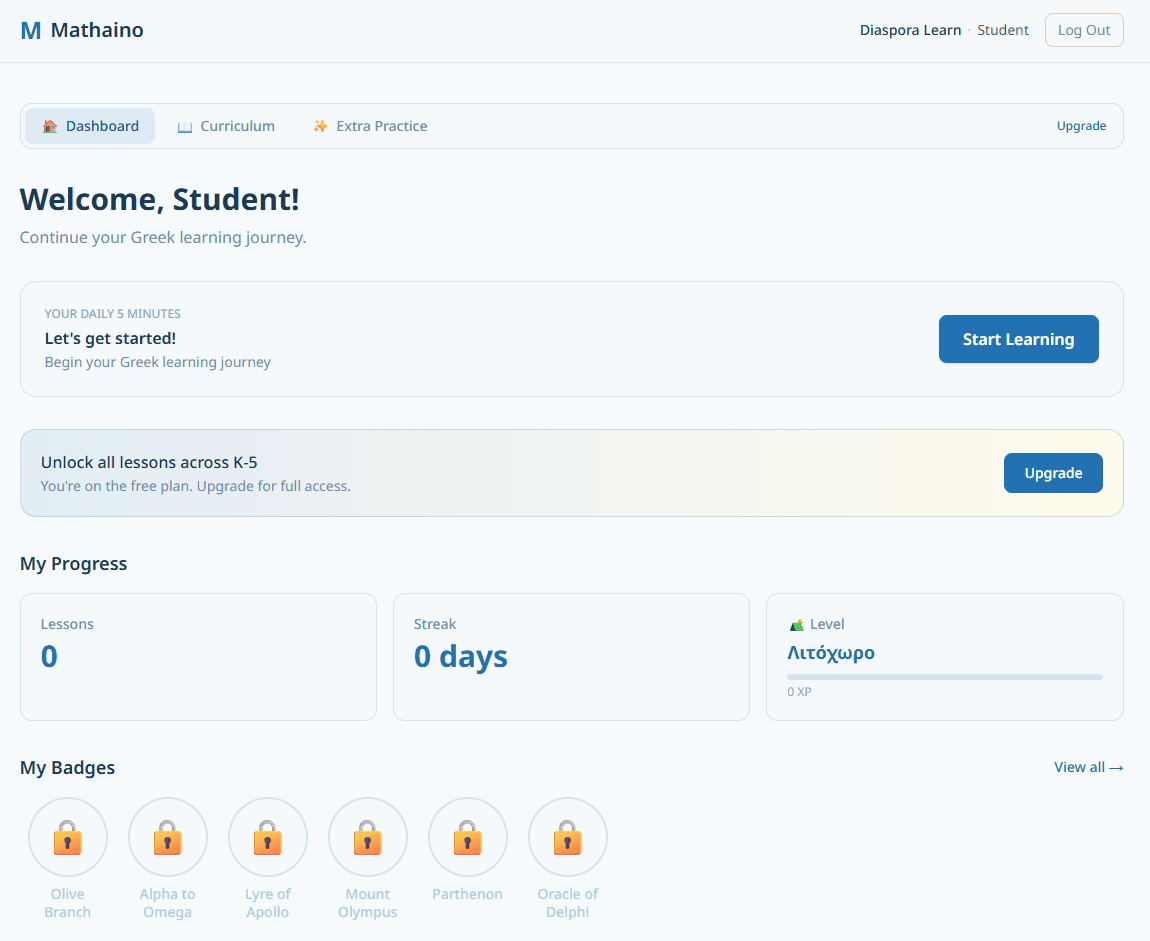1150x941 pixels.
Task: Click the Oracle of Delphi badge
Action: point(567,837)
